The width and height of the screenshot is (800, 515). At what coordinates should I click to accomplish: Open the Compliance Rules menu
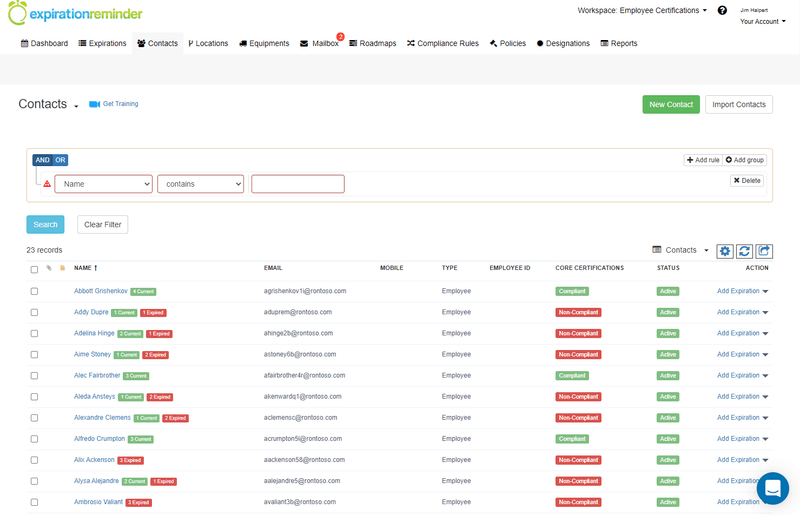pos(442,44)
